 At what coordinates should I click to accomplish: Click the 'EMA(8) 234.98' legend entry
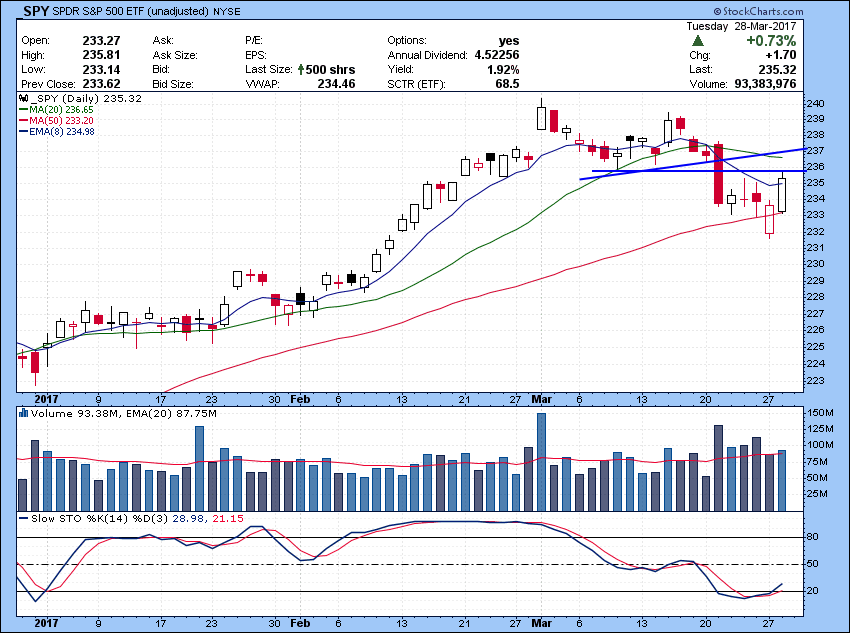point(62,131)
